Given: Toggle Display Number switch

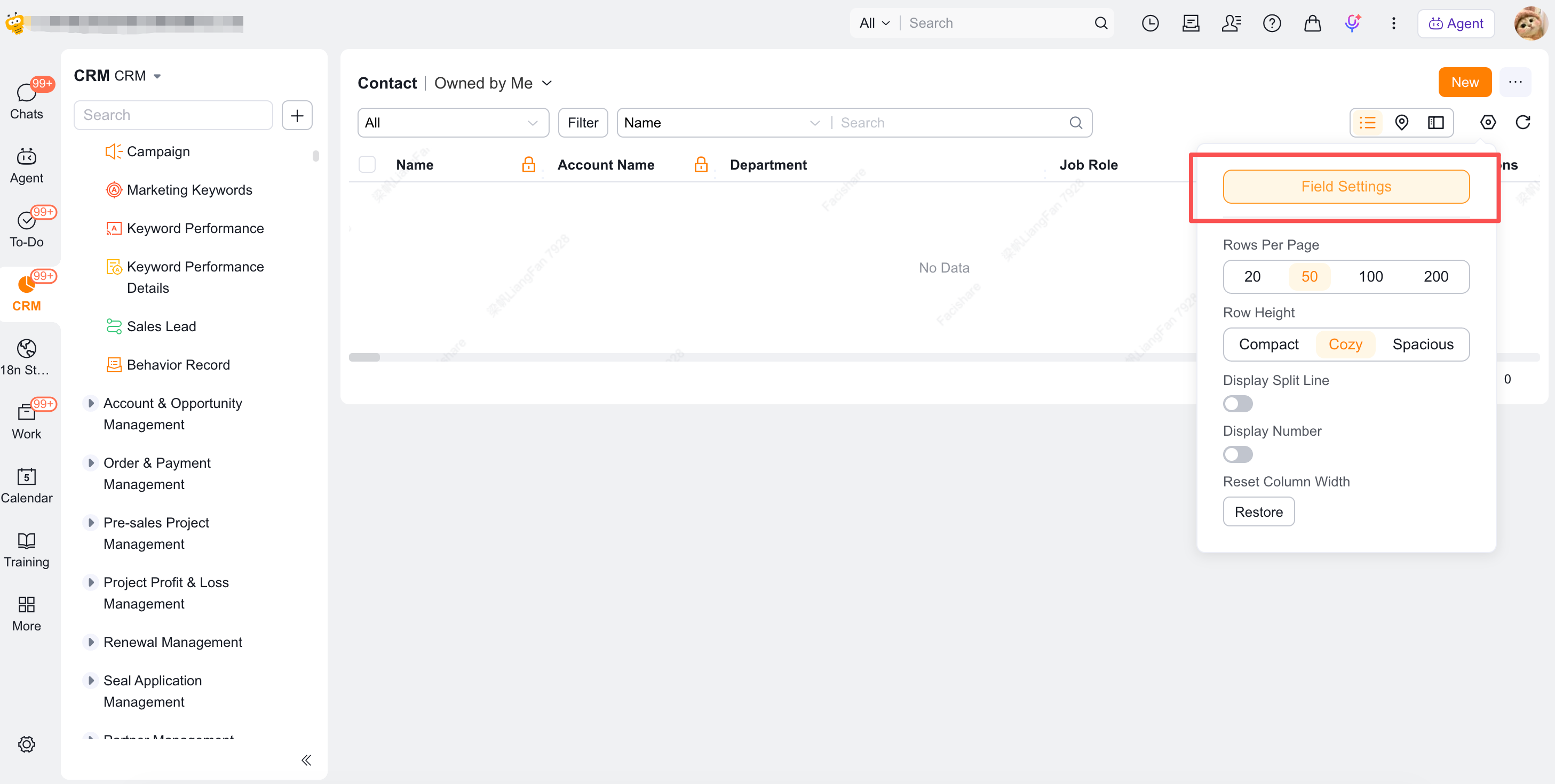Looking at the screenshot, I should click(1237, 454).
